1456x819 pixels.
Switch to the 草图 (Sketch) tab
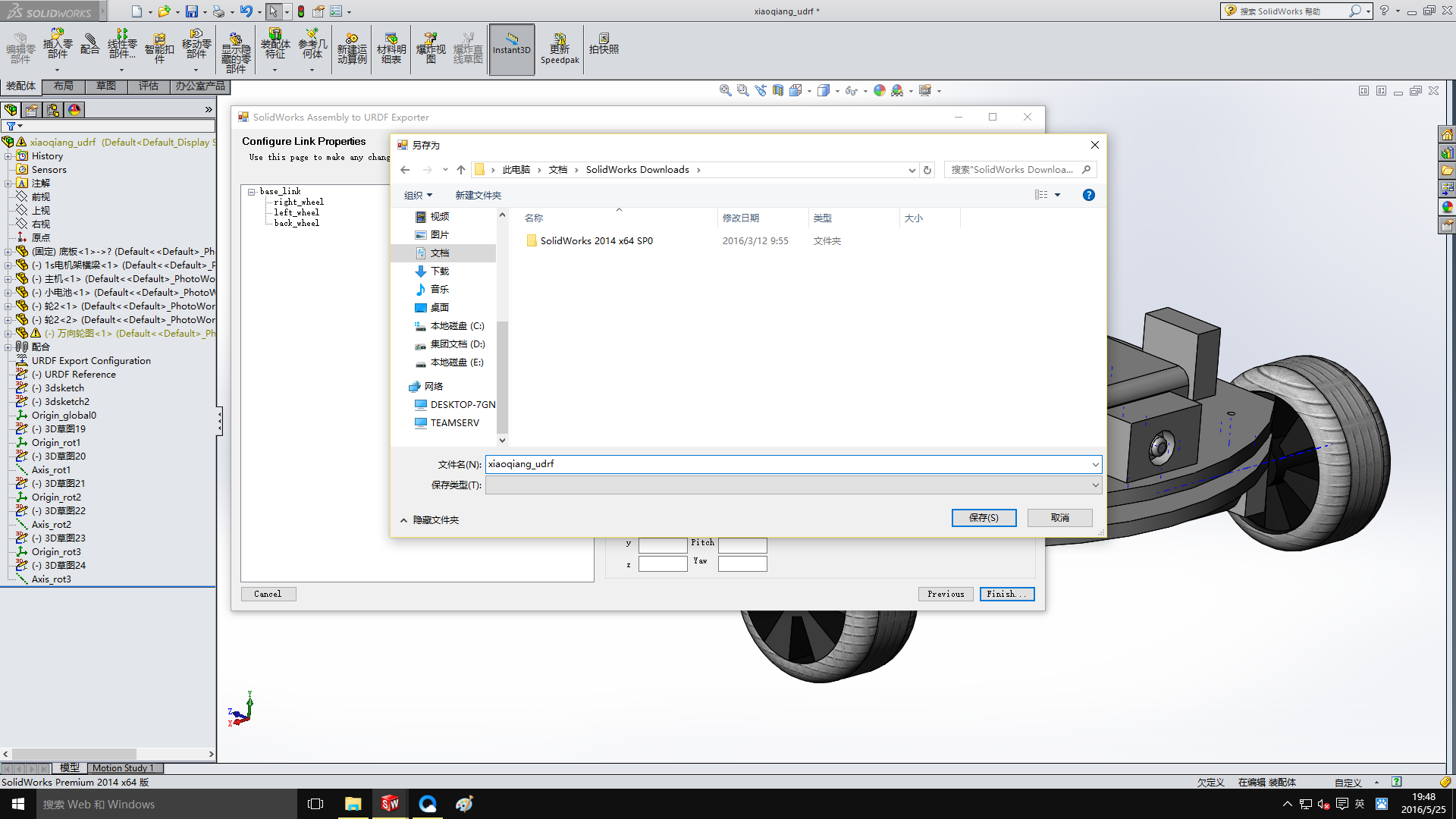(x=106, y=86)
